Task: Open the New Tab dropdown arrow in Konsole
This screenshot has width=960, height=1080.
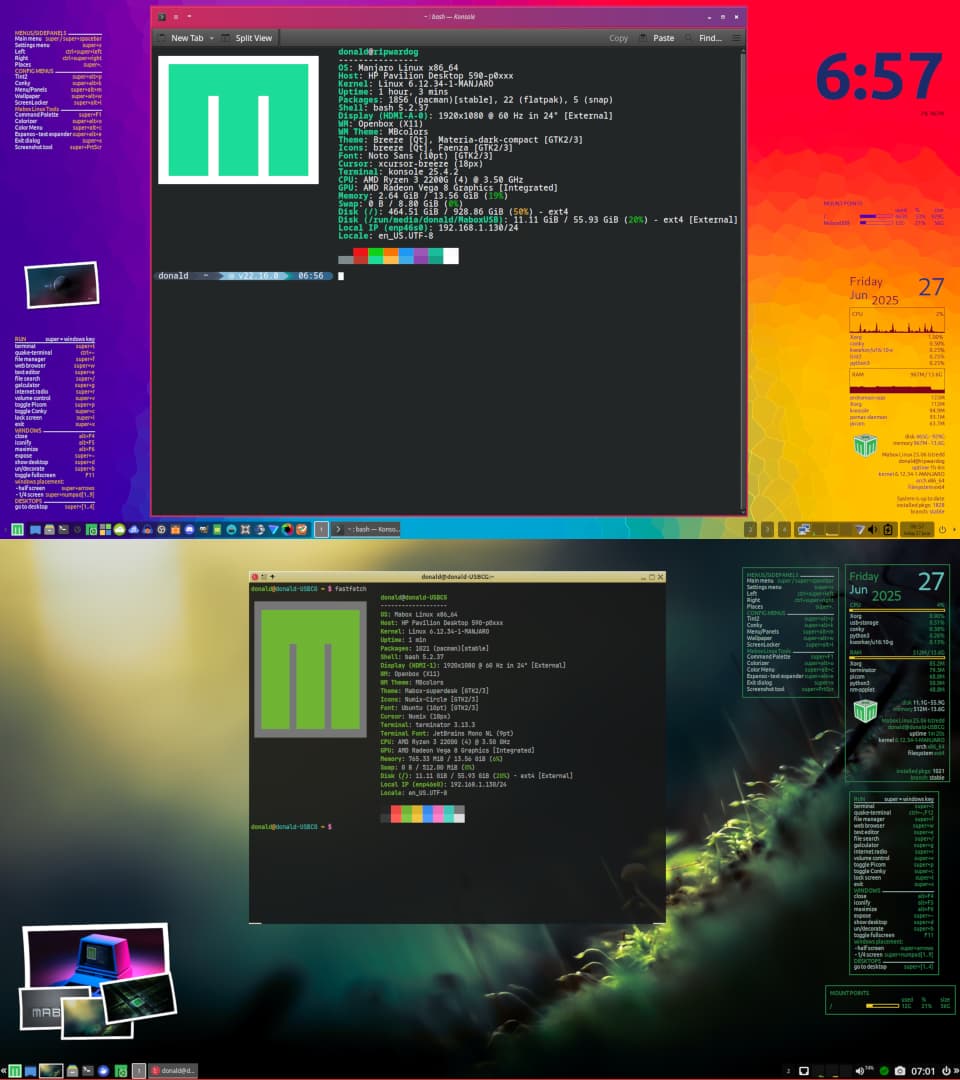Action: tap(211, 38)
